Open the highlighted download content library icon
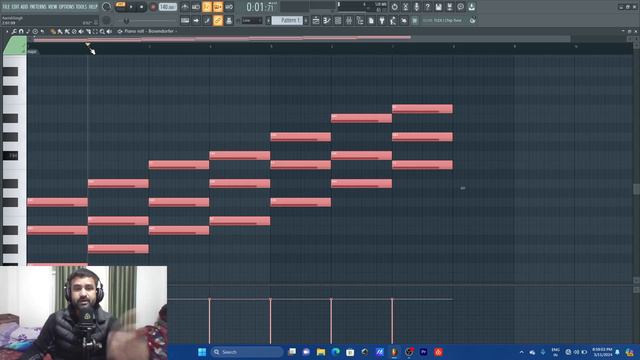This screenshot has height=360, width=640. [x=471, y=7]
